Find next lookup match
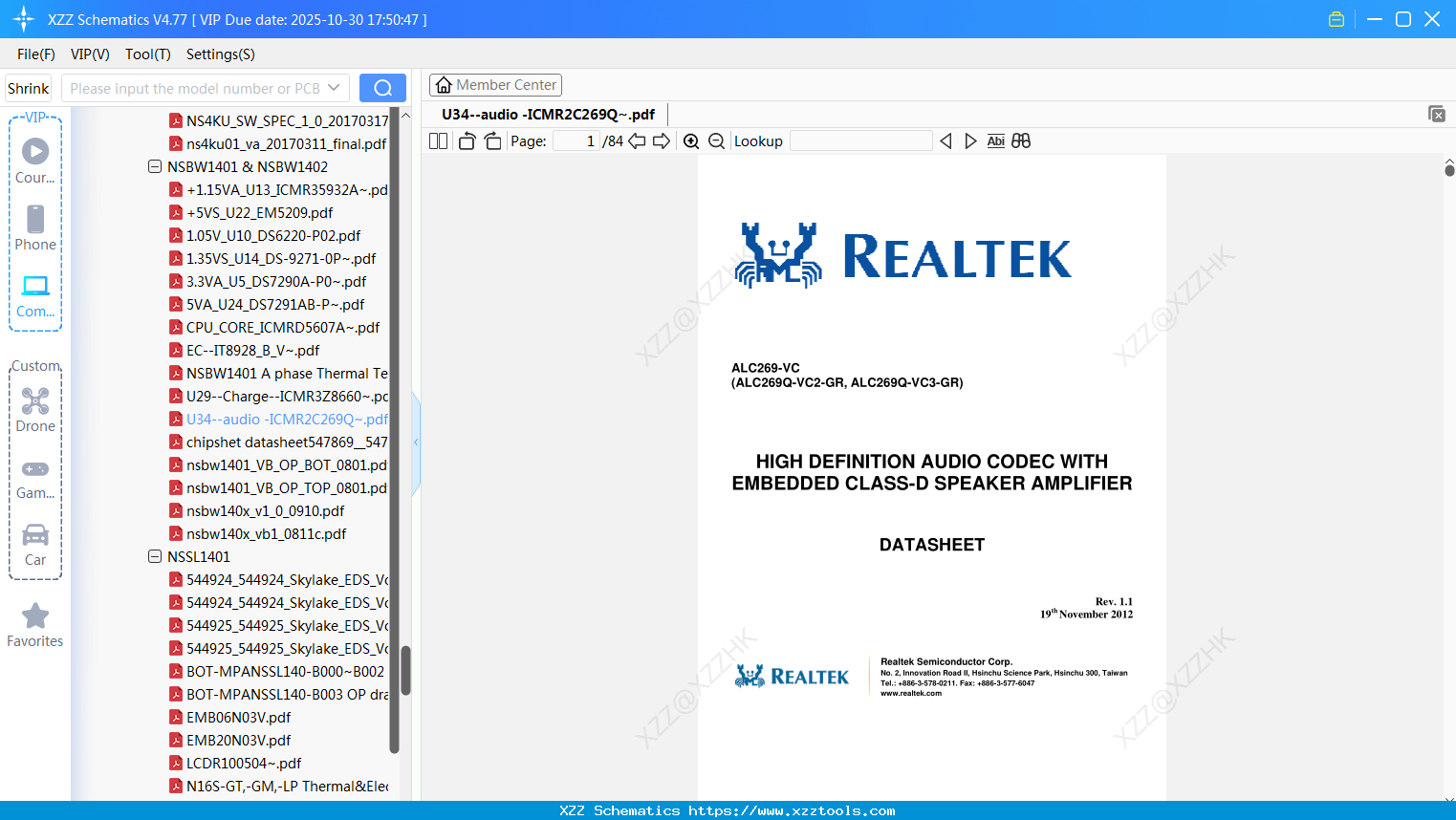 [x=970, y=141]
